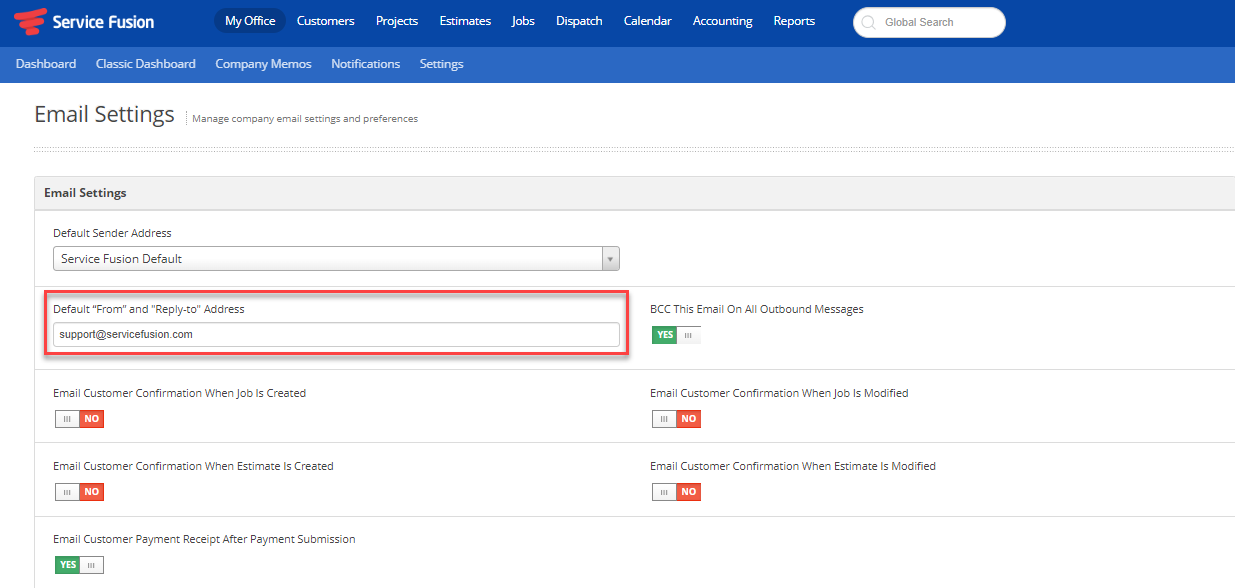The width and height of the screenshot is (1235, 588).
Task: Open the My Office menu
Action: coord(250,21)
